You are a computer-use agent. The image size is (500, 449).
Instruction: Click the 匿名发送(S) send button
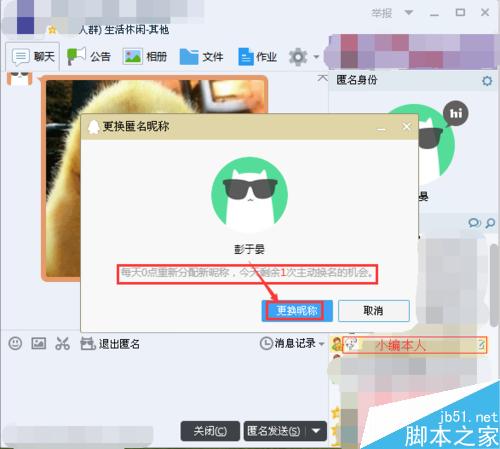coord(275,431)
